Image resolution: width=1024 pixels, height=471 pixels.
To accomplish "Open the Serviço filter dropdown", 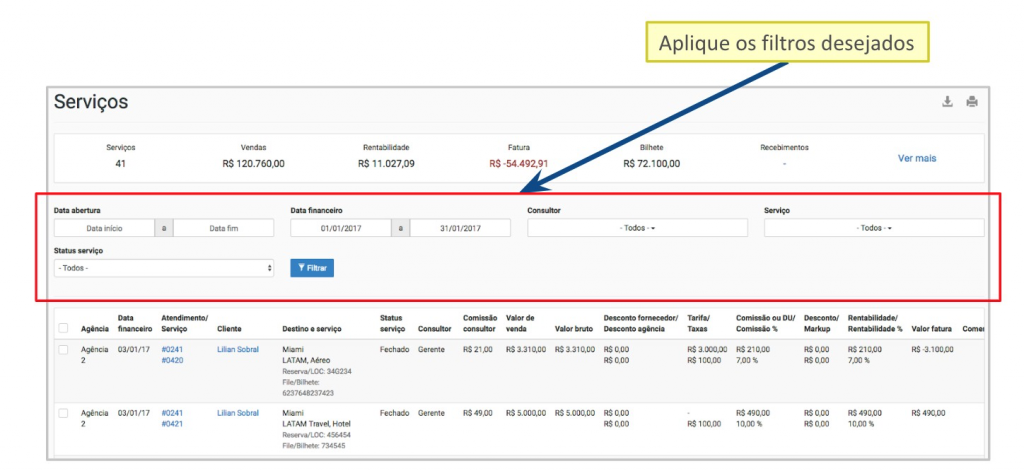I will (x=874, y=228).
